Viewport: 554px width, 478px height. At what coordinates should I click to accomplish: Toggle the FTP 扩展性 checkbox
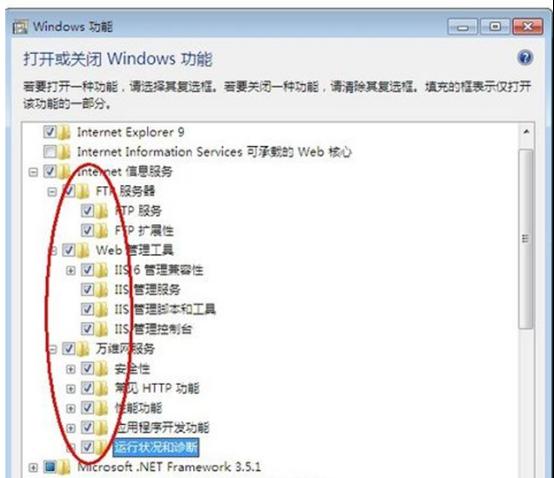coord(87,230)
